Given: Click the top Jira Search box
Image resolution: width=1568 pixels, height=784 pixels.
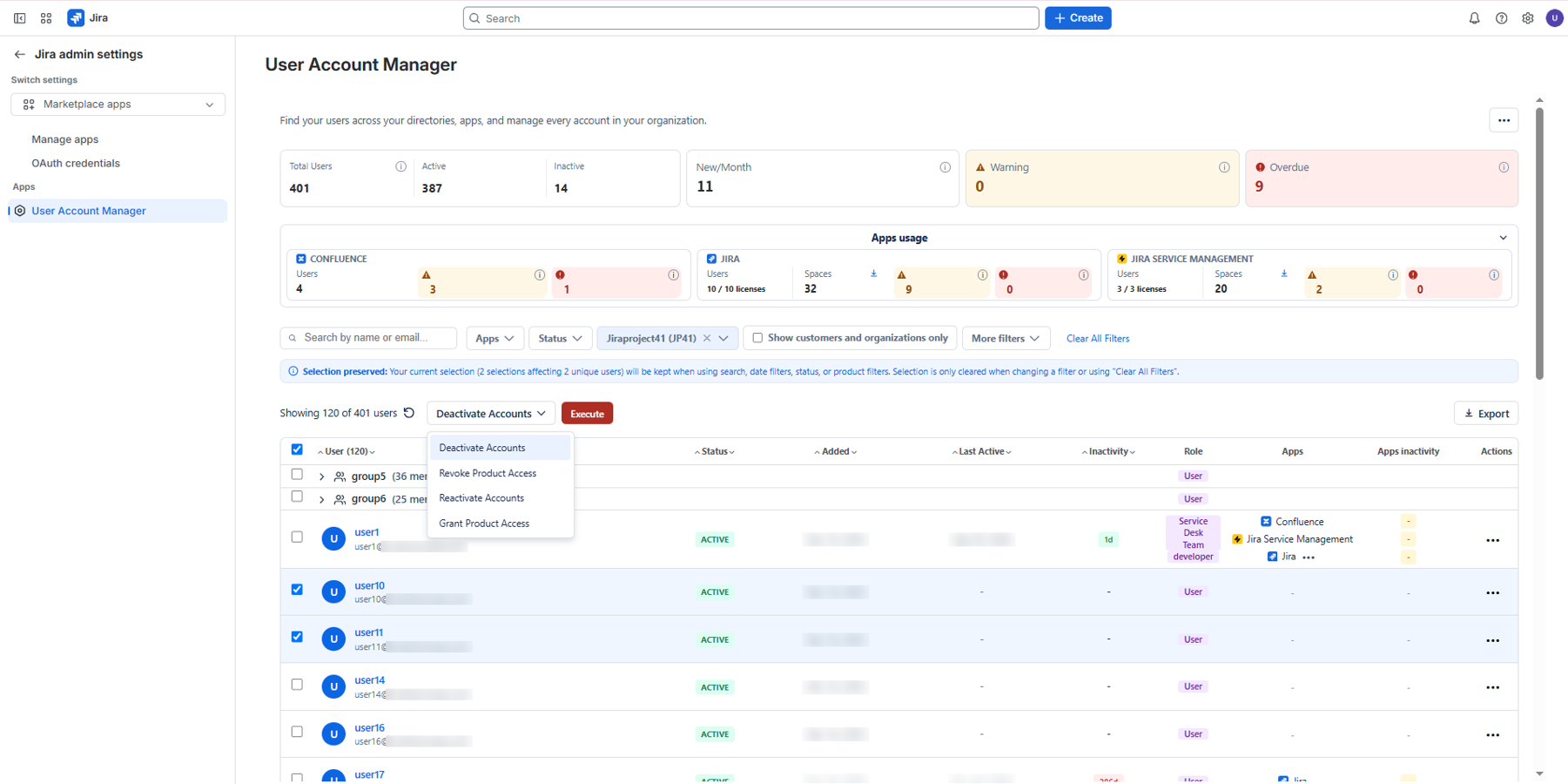Looking at the screenshot, I should pyautogui.click(x=750, y=18).
